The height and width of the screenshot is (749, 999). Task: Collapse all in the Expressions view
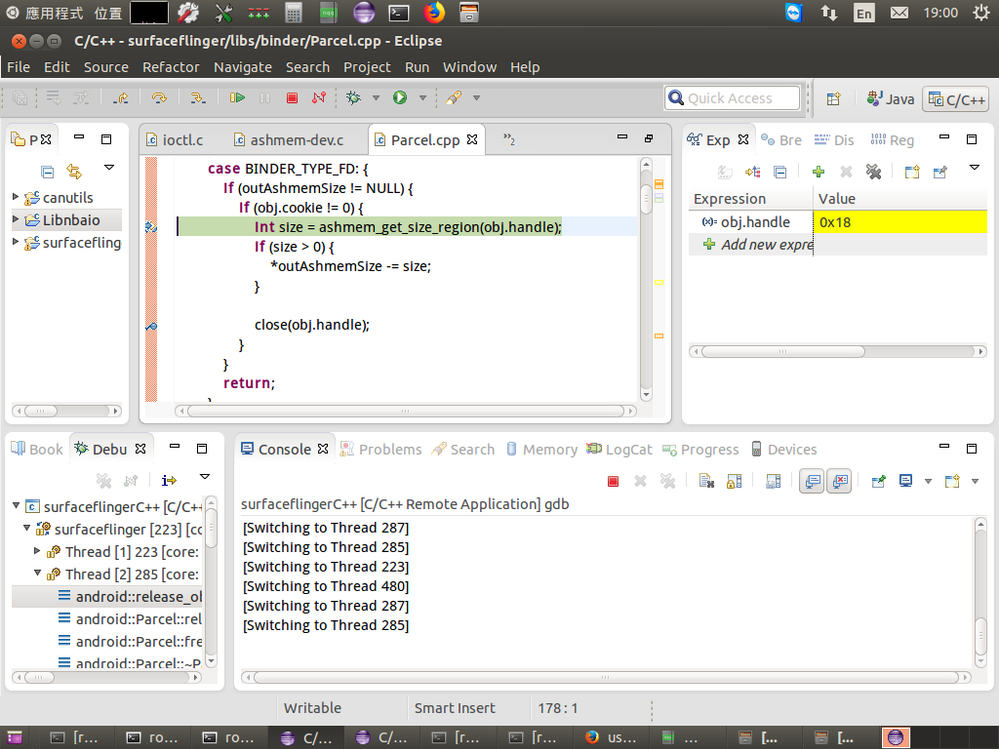780,171
